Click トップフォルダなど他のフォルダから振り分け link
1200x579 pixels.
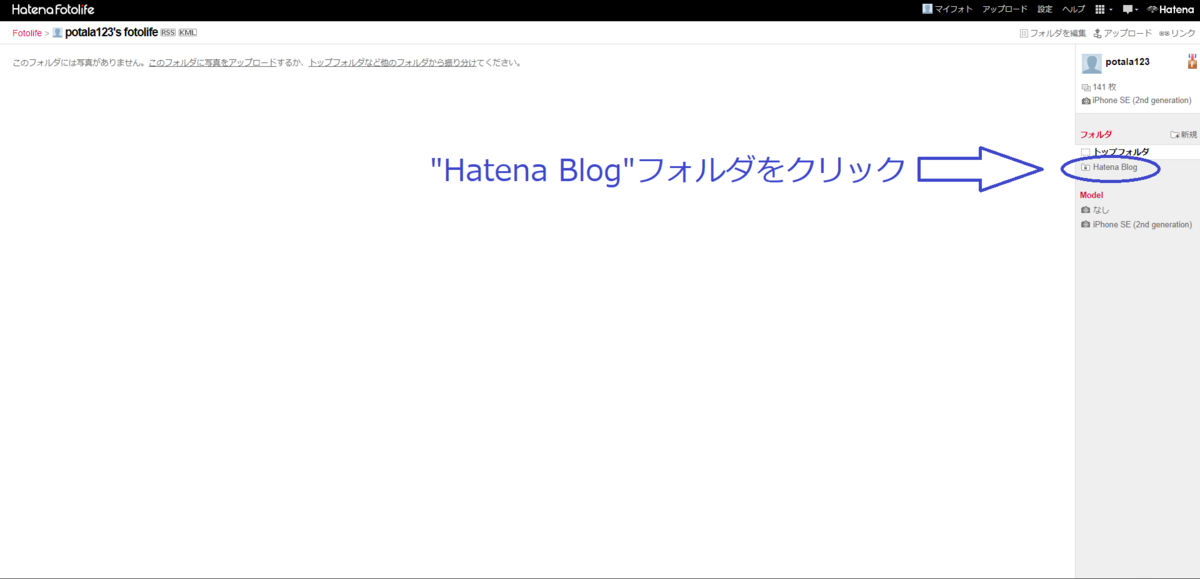pos(392,63)
